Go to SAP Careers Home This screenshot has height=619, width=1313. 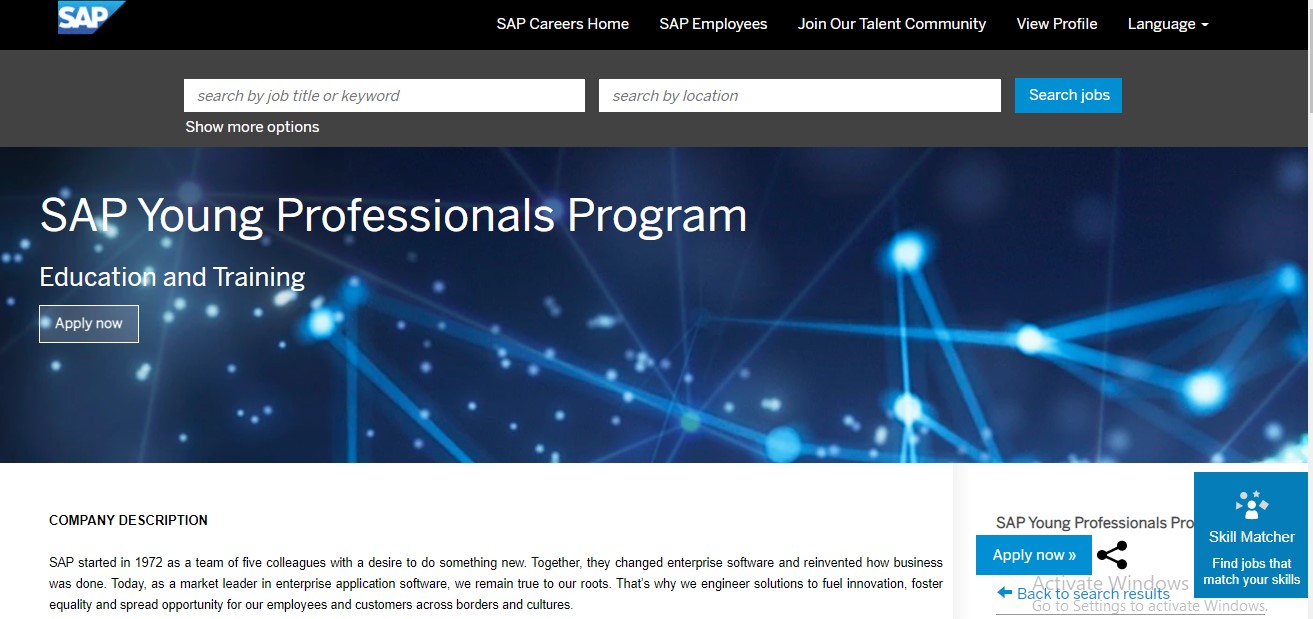(x=562, y=24)
